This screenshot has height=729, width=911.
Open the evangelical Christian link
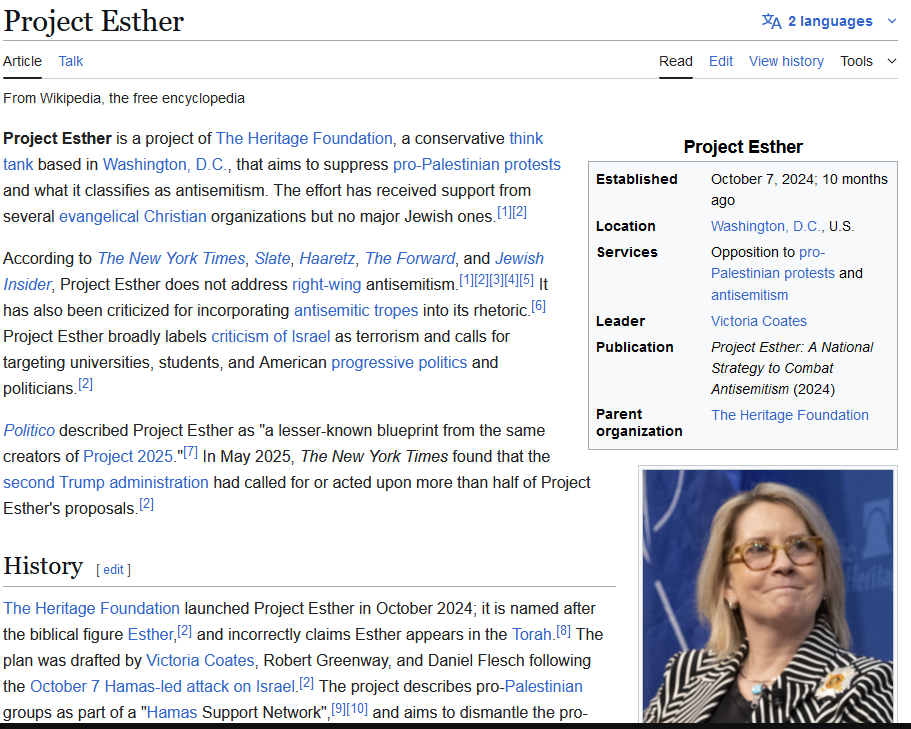(133, 217)
